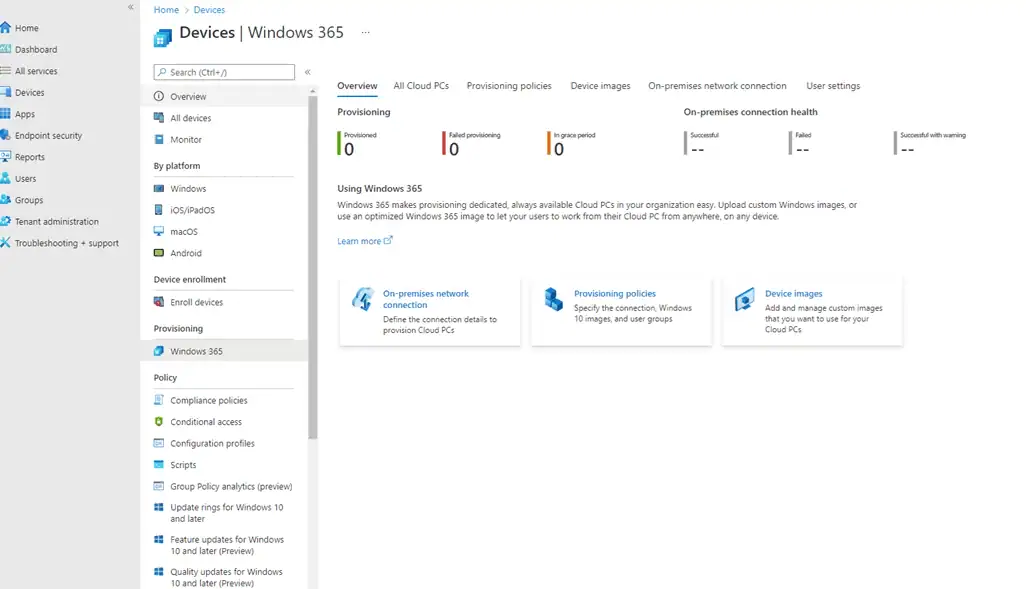Open the User settings tab
Viewport: 1026px width, 589px height.
coord(833,86)
